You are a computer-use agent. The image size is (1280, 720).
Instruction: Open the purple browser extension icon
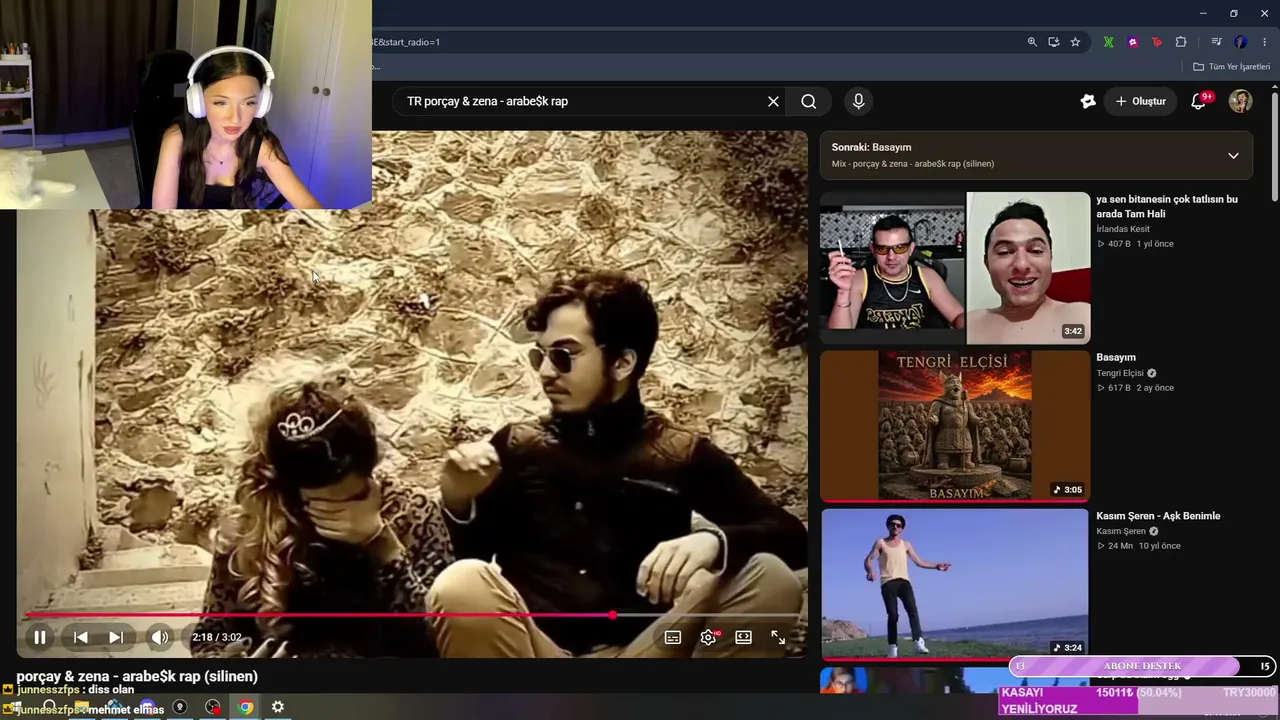point(1133,42)
